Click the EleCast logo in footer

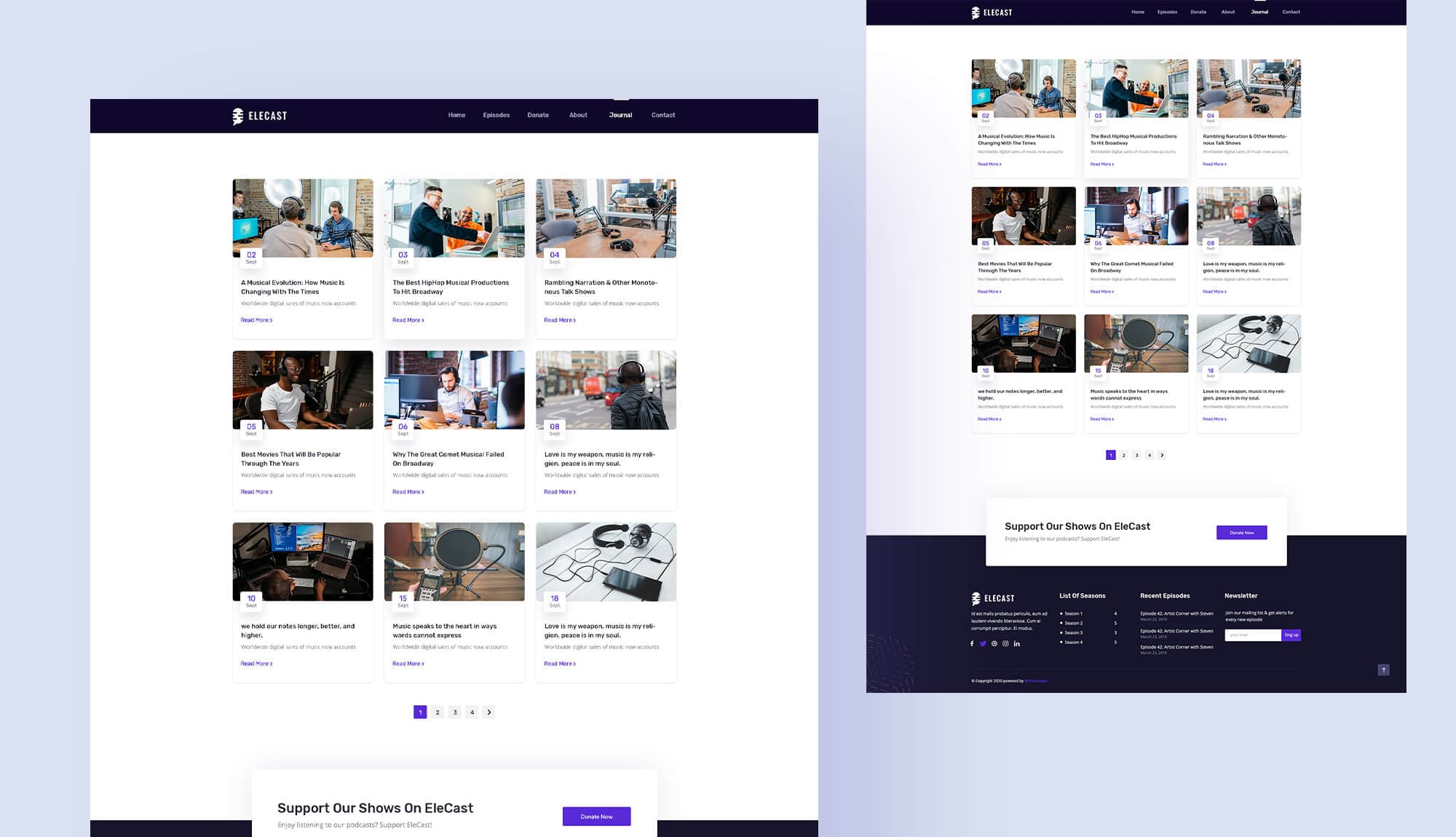click(x=992, y=598)
